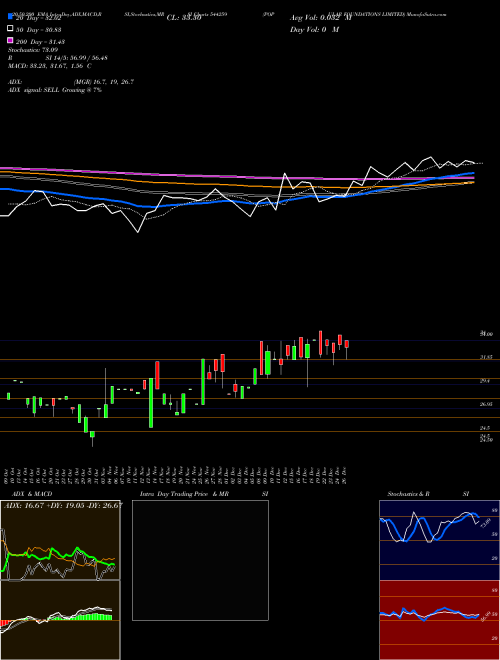Click the last red candlestick on 26 Dec
Viewport: 500px width, 660px height.
[x=346, y=344]
